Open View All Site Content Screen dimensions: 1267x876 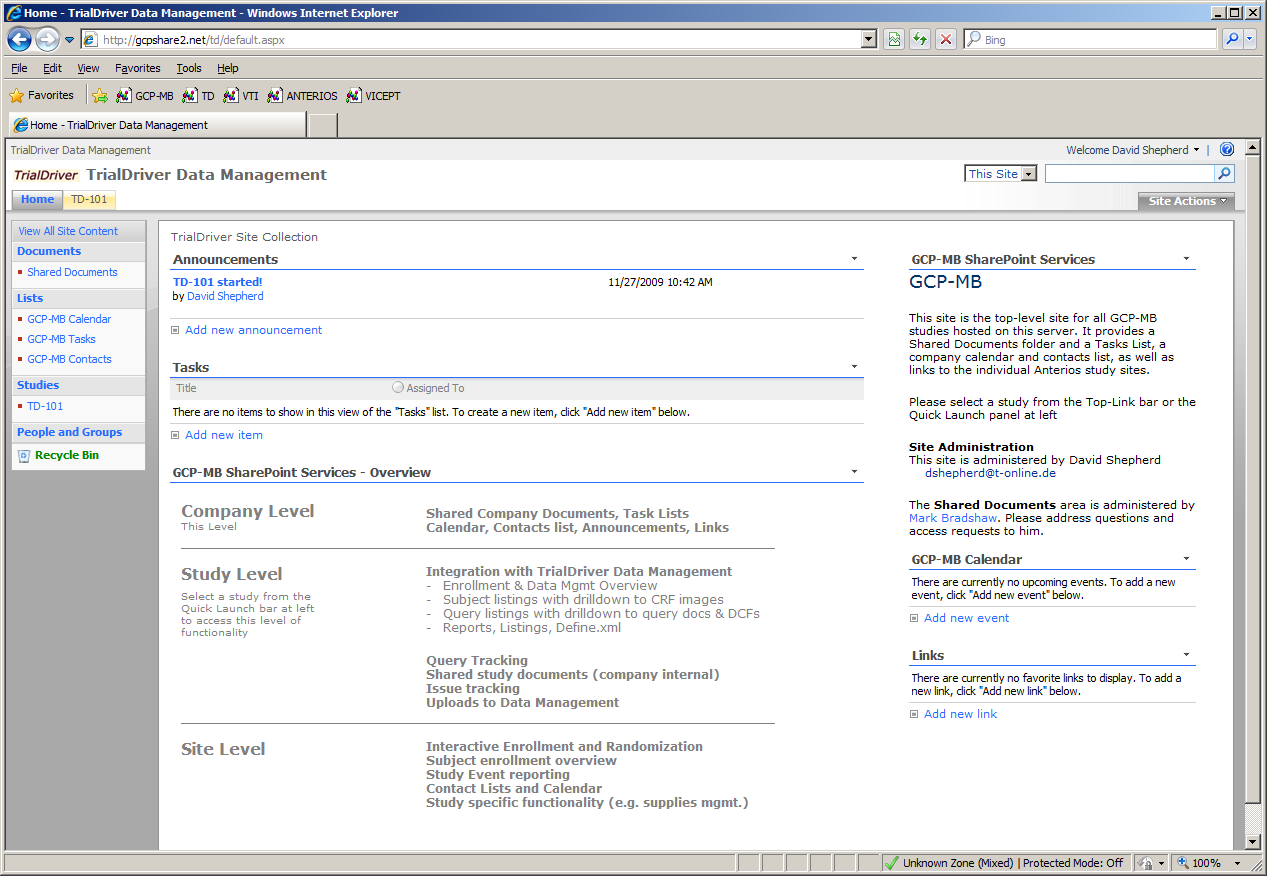pos(68,231)
